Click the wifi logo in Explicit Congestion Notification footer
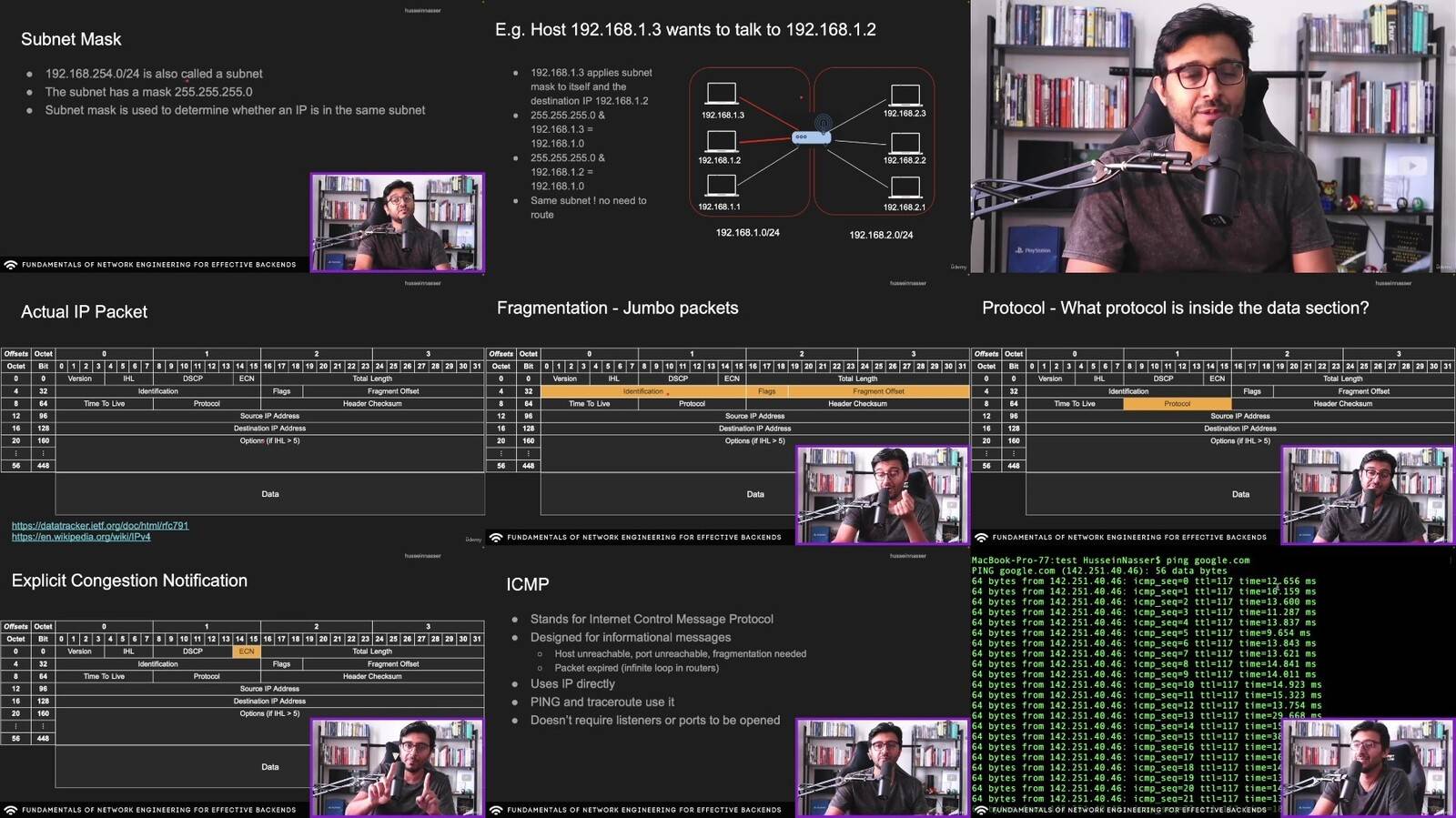Screen dimensions: 1456x818 click(x=11, y=810)
